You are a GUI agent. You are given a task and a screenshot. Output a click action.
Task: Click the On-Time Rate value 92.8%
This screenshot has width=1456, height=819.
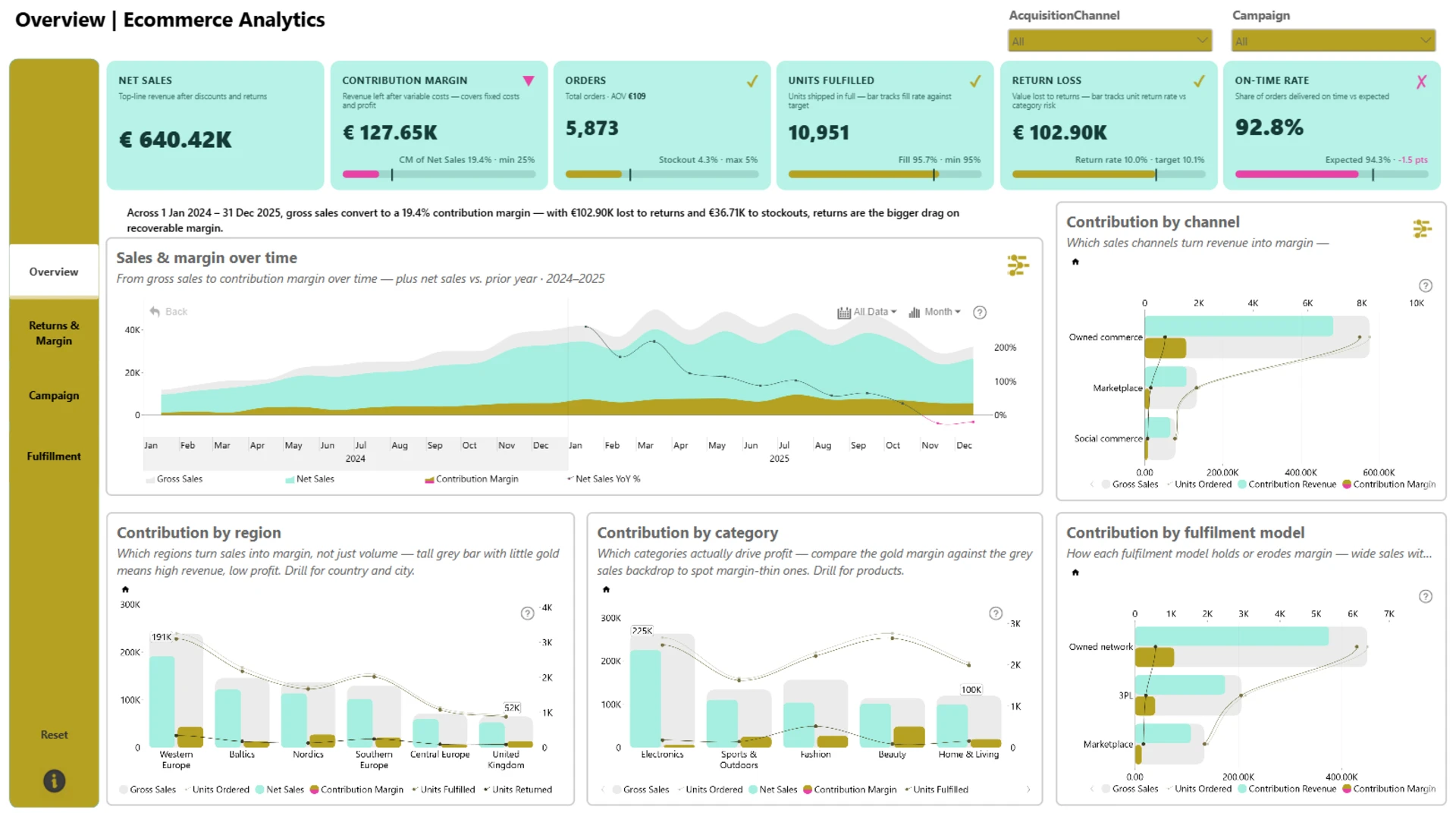tap(1269, 127)
